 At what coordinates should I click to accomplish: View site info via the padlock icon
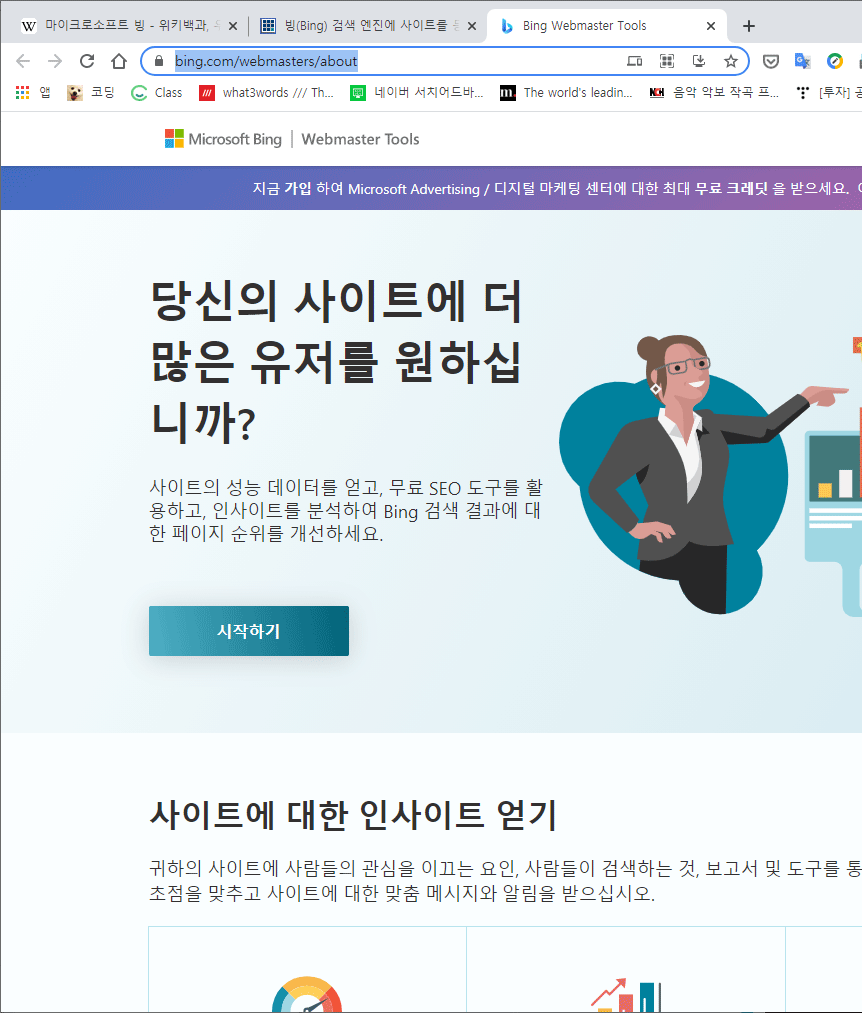[158, 61]
